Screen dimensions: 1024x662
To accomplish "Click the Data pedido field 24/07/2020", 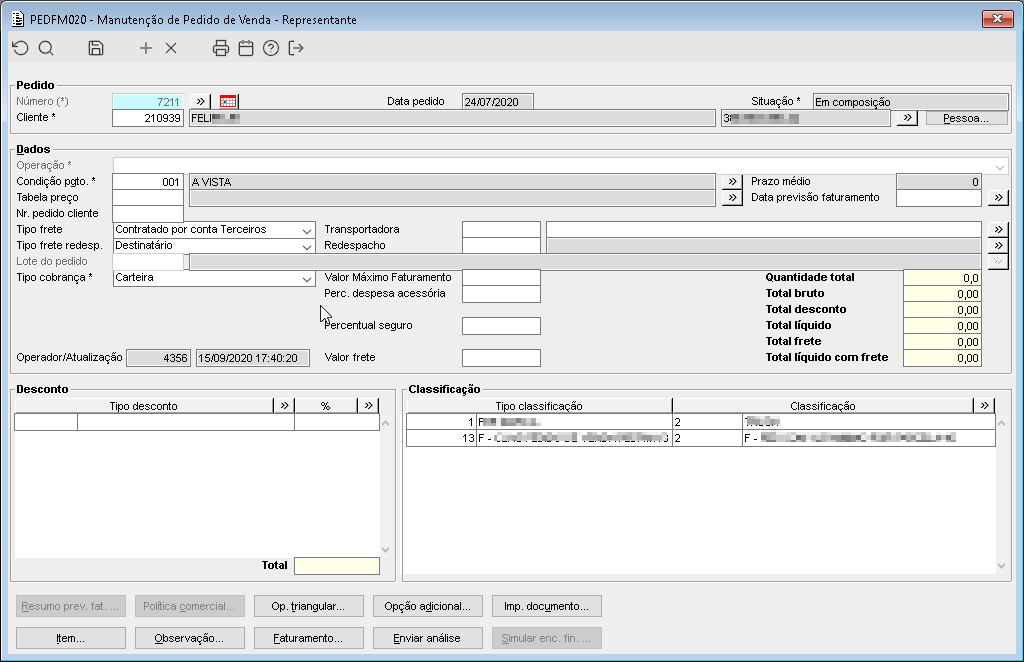I will (x=498, y=102).
